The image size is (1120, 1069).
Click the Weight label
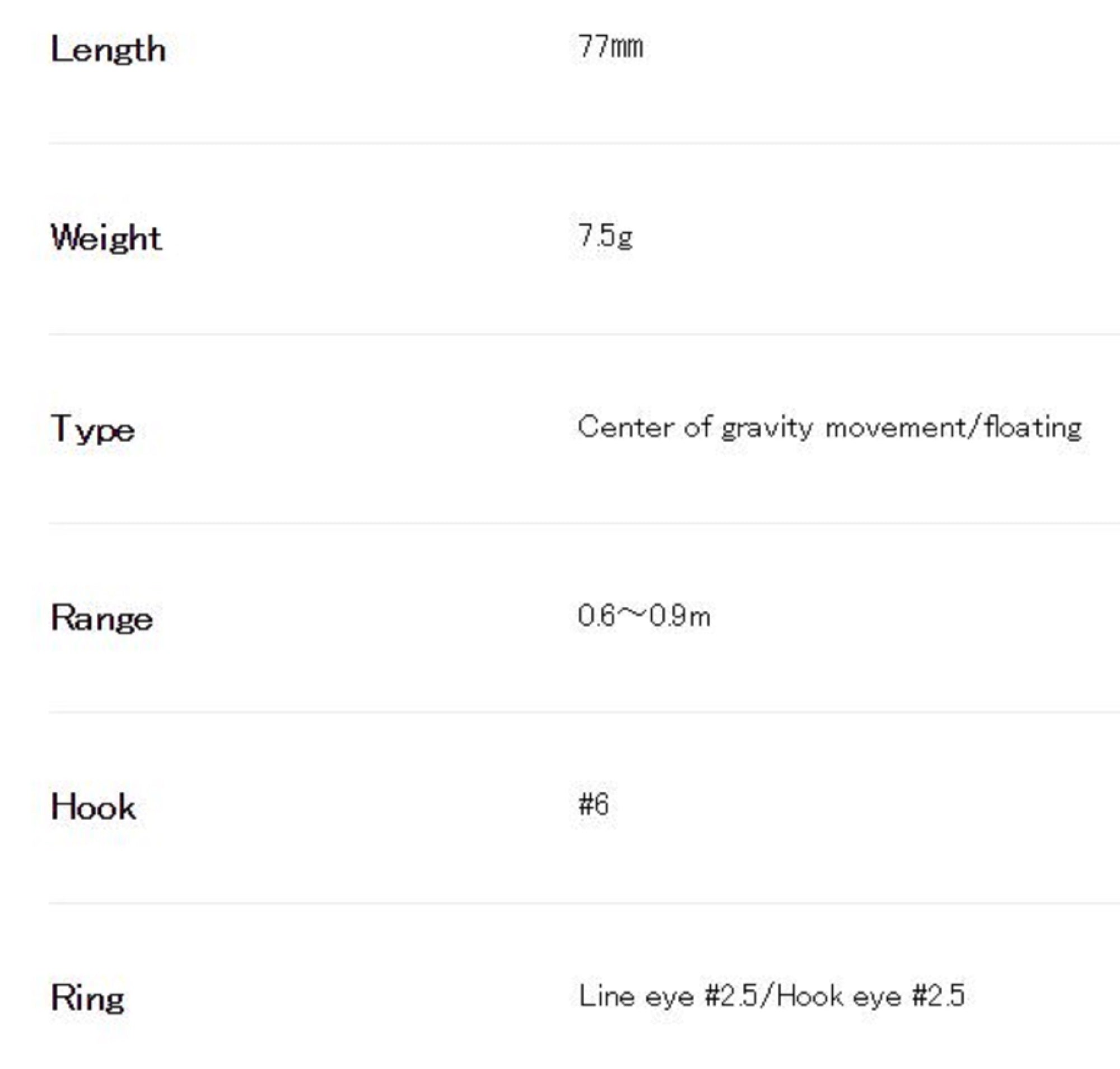[x=106, y=238]
